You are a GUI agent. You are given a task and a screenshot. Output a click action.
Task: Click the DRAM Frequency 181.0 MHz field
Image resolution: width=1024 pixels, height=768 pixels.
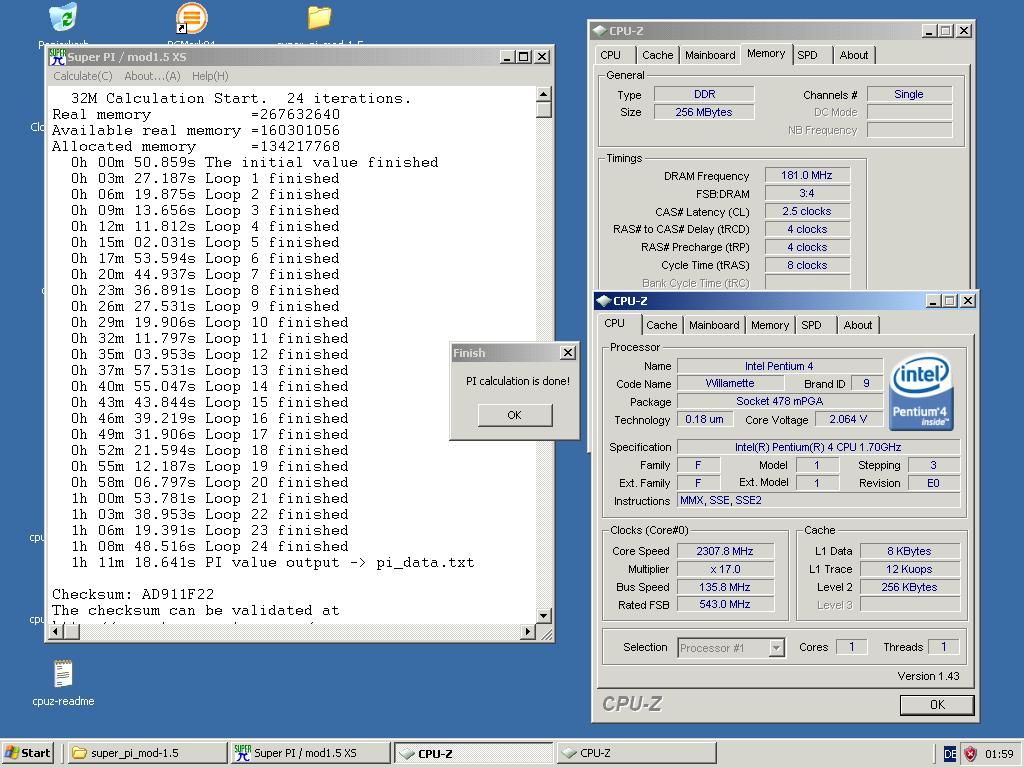tap(807, 175)
